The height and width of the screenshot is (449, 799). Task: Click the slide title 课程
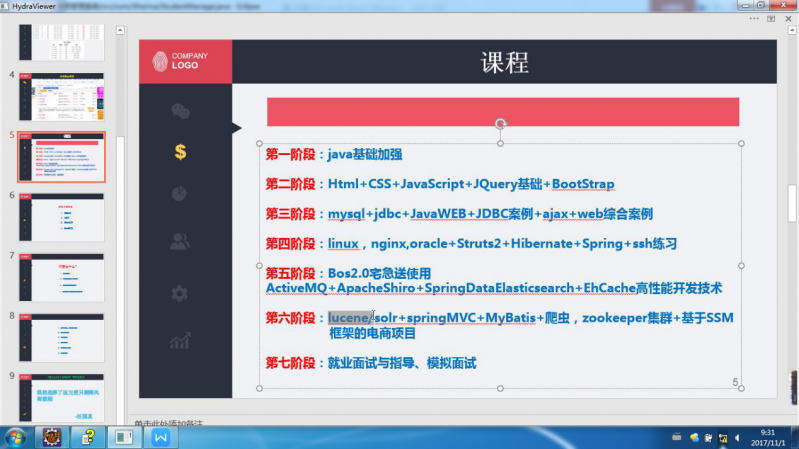point(504,63)
